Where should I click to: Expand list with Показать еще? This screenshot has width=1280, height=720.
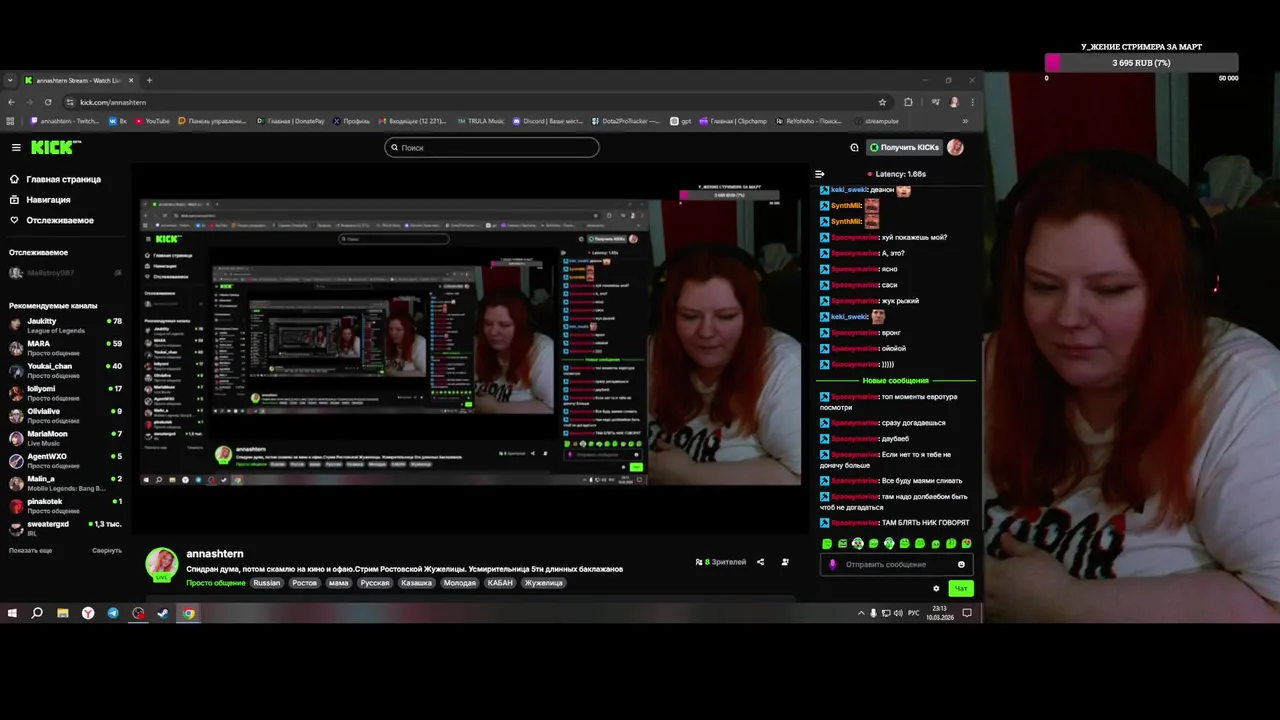pos(30,551)
